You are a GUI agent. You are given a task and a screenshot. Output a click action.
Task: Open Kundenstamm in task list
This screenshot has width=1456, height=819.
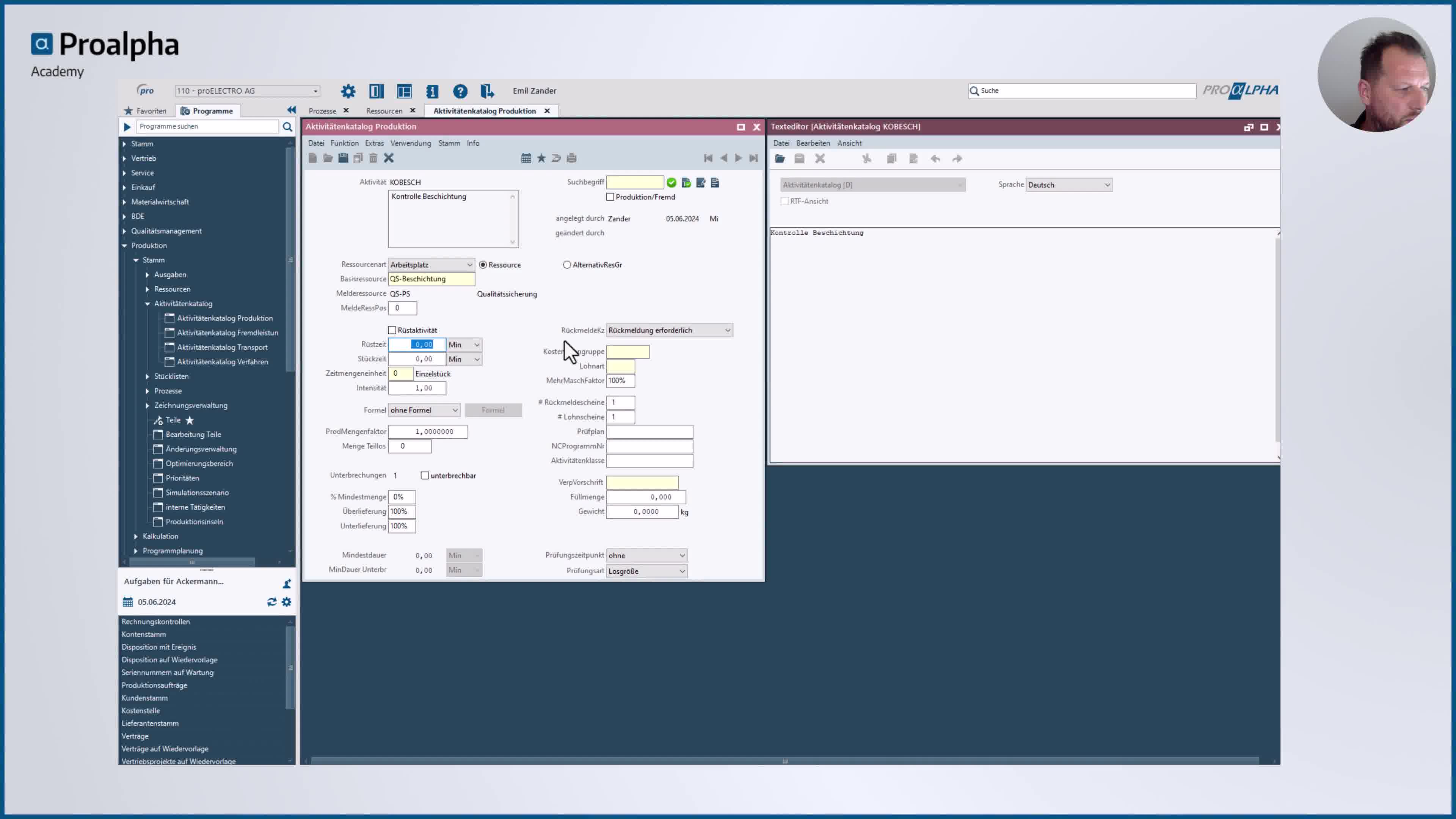pos(145,698)
